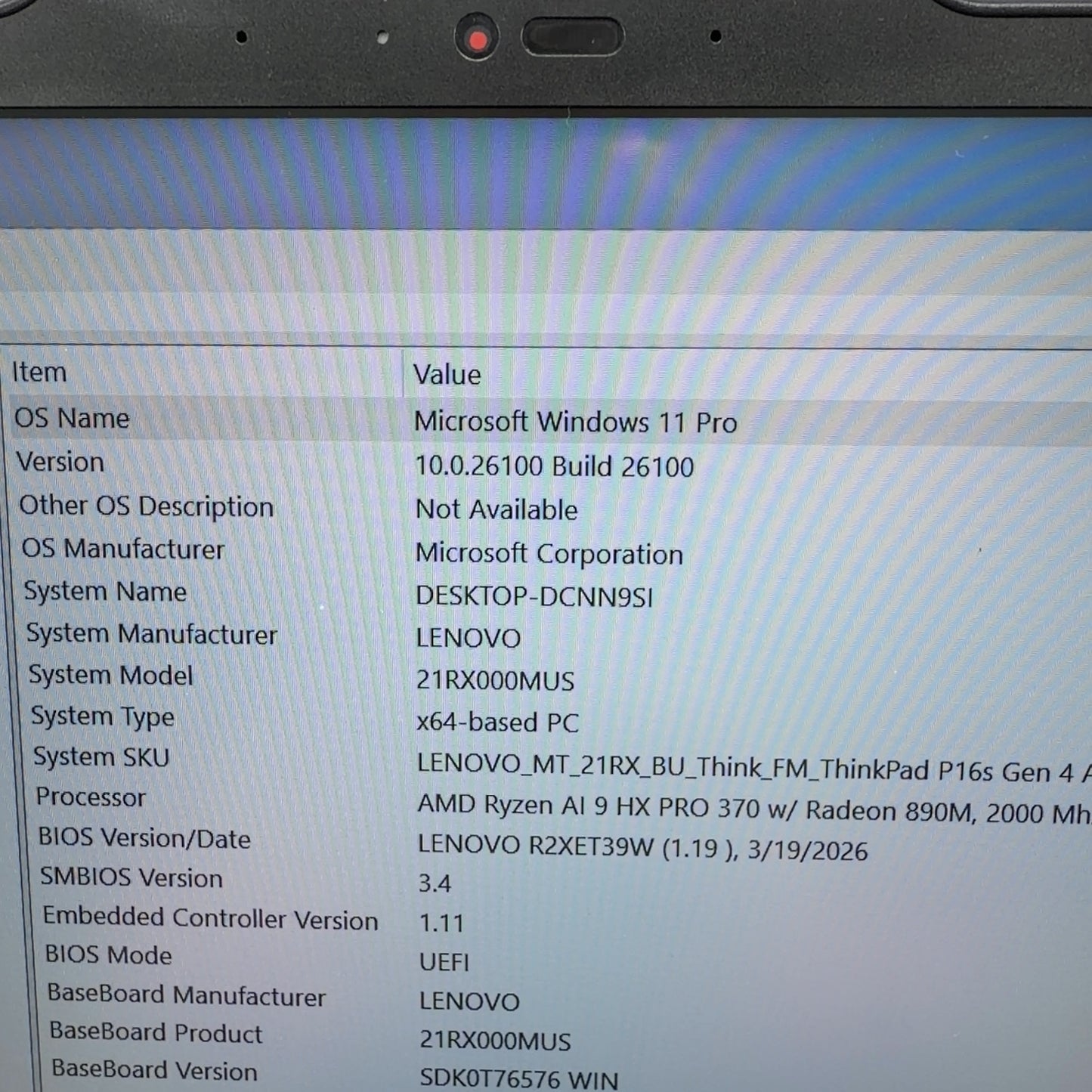Select the Version label beside 10.0.26100 Build
1092x1092 pixels.
(60, 462)
